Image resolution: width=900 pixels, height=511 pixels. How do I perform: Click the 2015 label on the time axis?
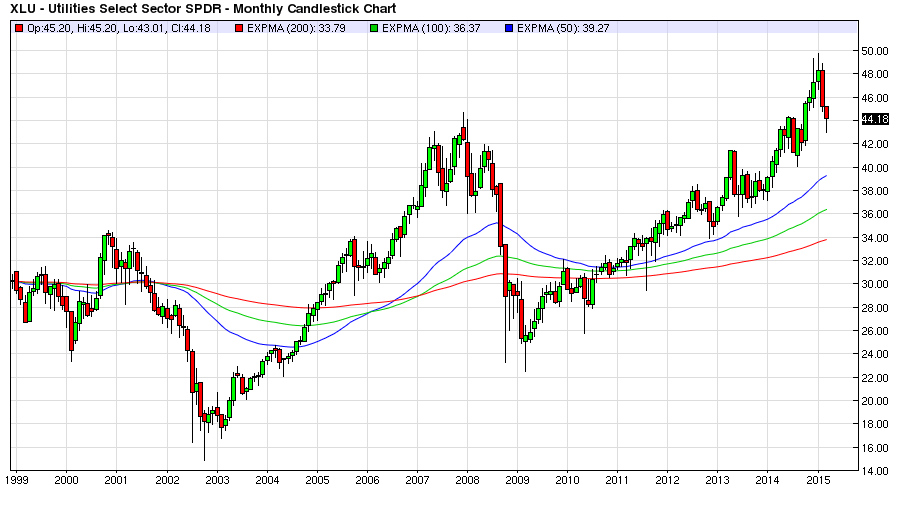[818, 480]
